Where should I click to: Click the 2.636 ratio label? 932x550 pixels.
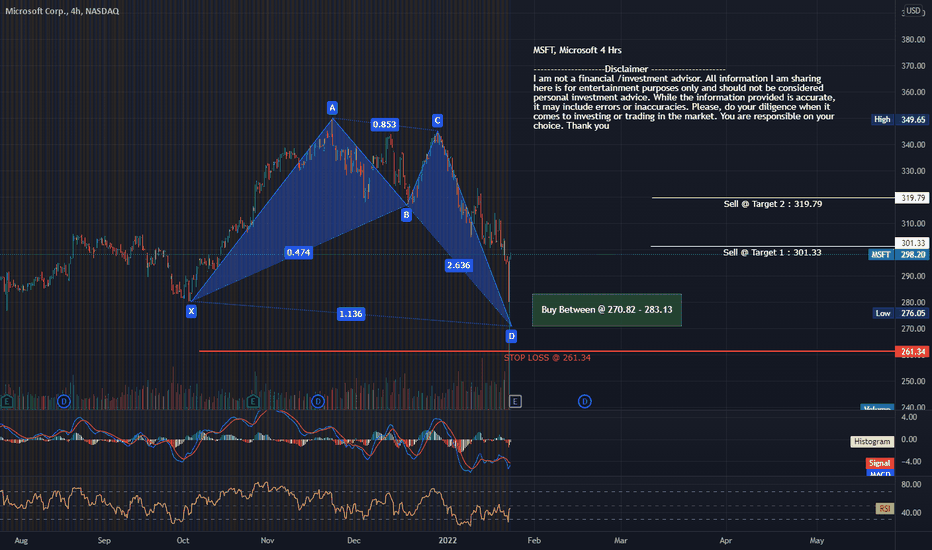point(458,265)
